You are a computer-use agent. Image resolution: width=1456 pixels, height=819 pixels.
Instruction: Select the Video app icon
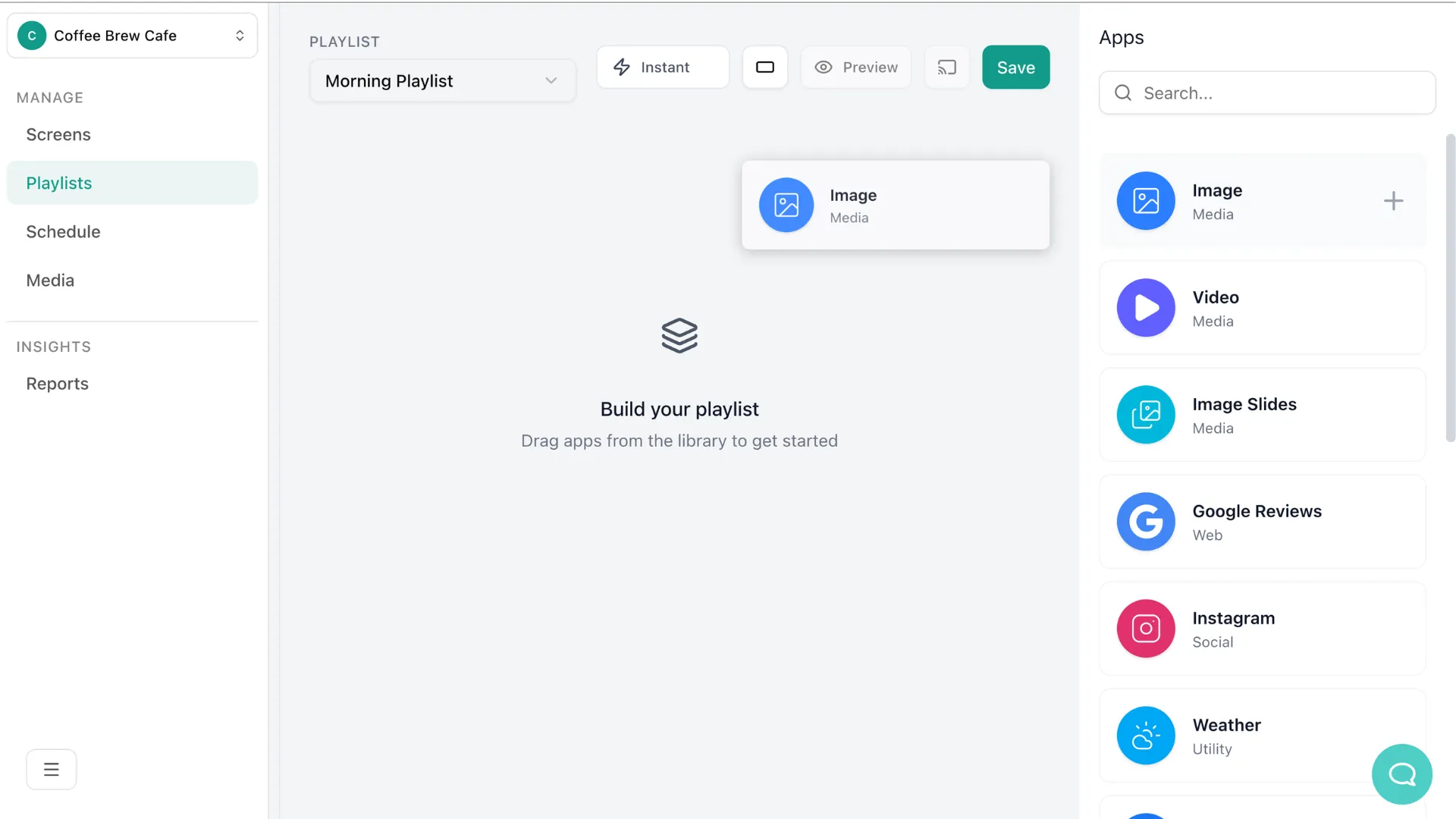(x=1146, y=308)
